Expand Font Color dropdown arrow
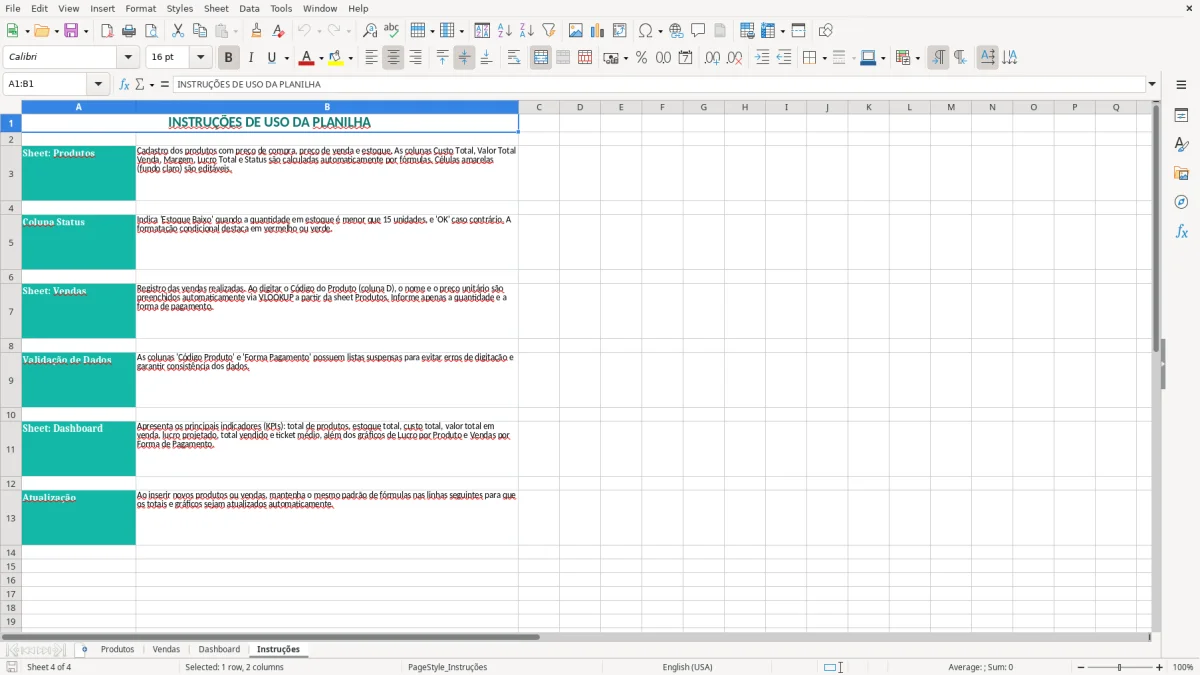Image resolution: width=1200 pixels, height=675 pixels. (x=321, y=58)
